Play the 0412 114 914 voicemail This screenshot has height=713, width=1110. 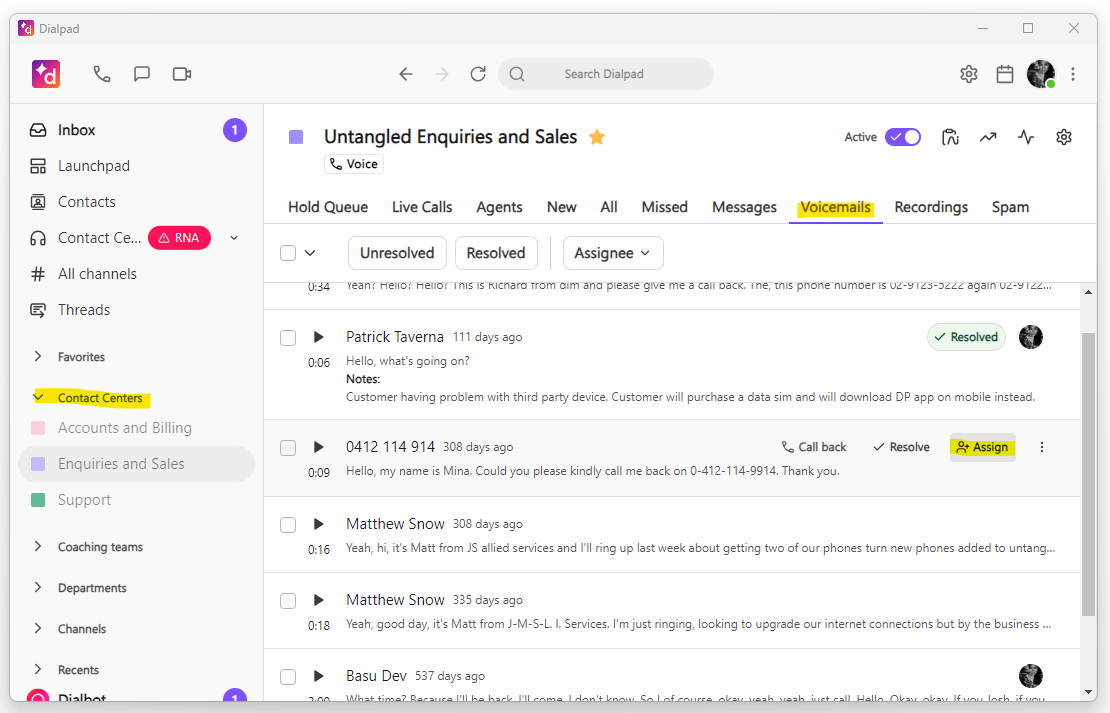click(x=319, y=447)
